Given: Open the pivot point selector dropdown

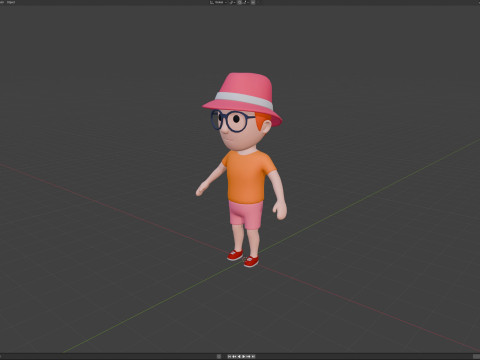Looking at the screenshot, I should (x=232, y=2).
